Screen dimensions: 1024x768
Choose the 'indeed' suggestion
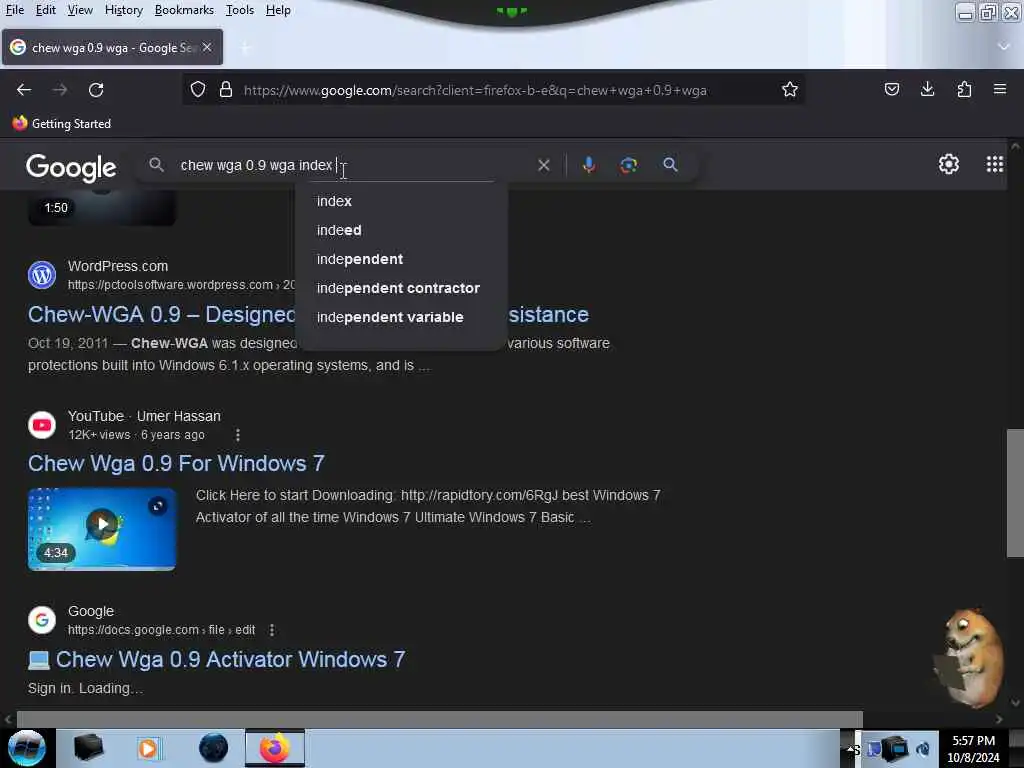(401, 230)
